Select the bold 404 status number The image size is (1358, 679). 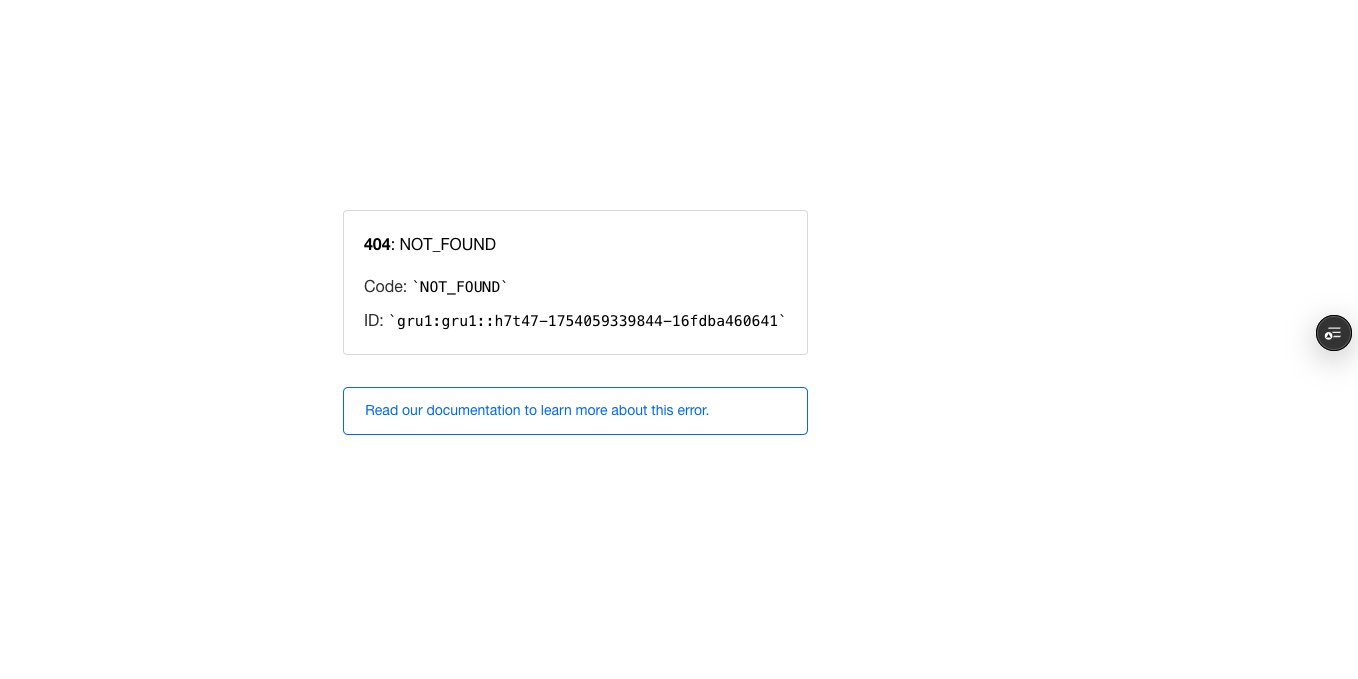point(377,244)
